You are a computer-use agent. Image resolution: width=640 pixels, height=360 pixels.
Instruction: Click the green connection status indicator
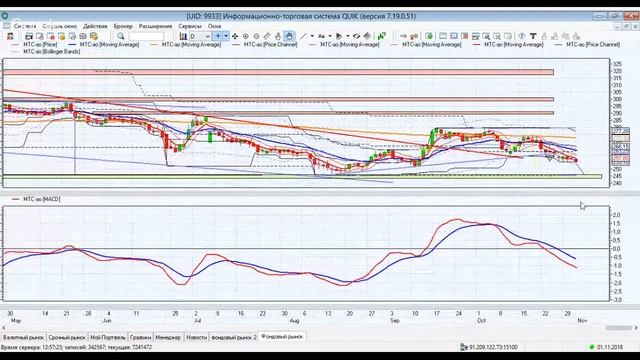pos(591,347)
